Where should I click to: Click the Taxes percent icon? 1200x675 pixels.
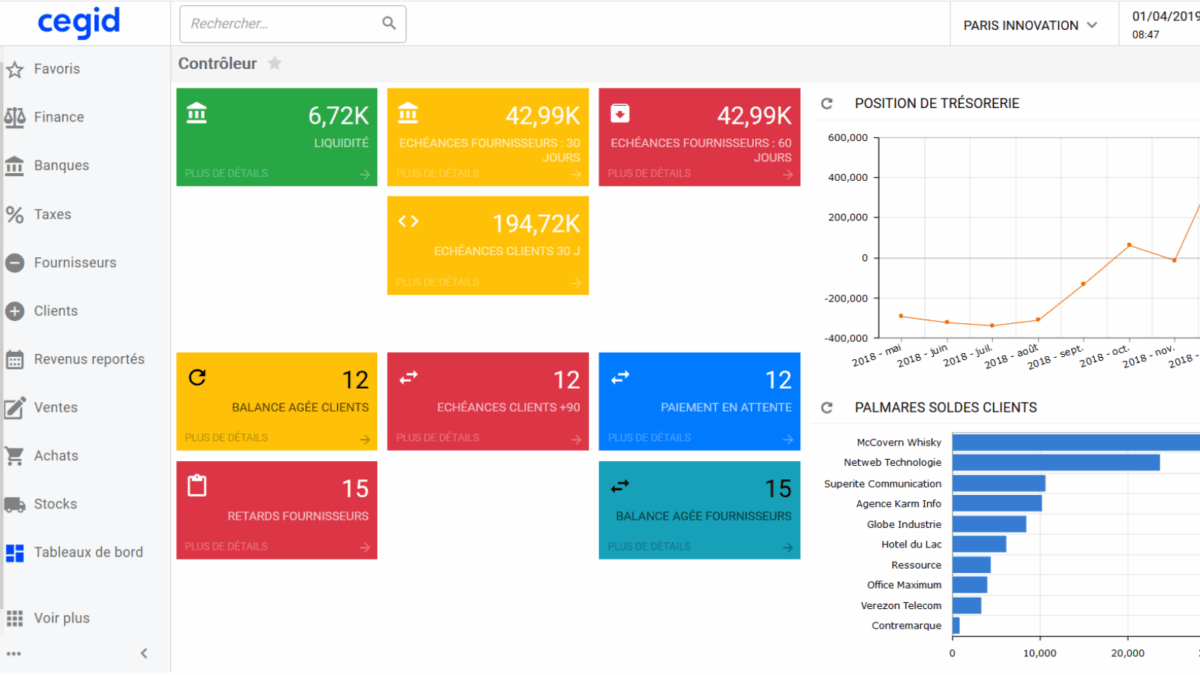click(x=15, y=215)
